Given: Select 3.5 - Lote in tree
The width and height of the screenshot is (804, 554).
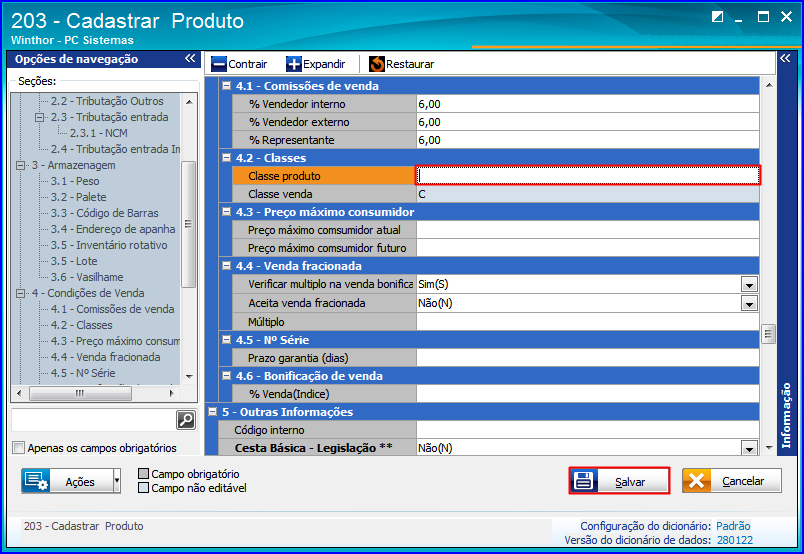Looking at the screenshot, I should (74, 261).
